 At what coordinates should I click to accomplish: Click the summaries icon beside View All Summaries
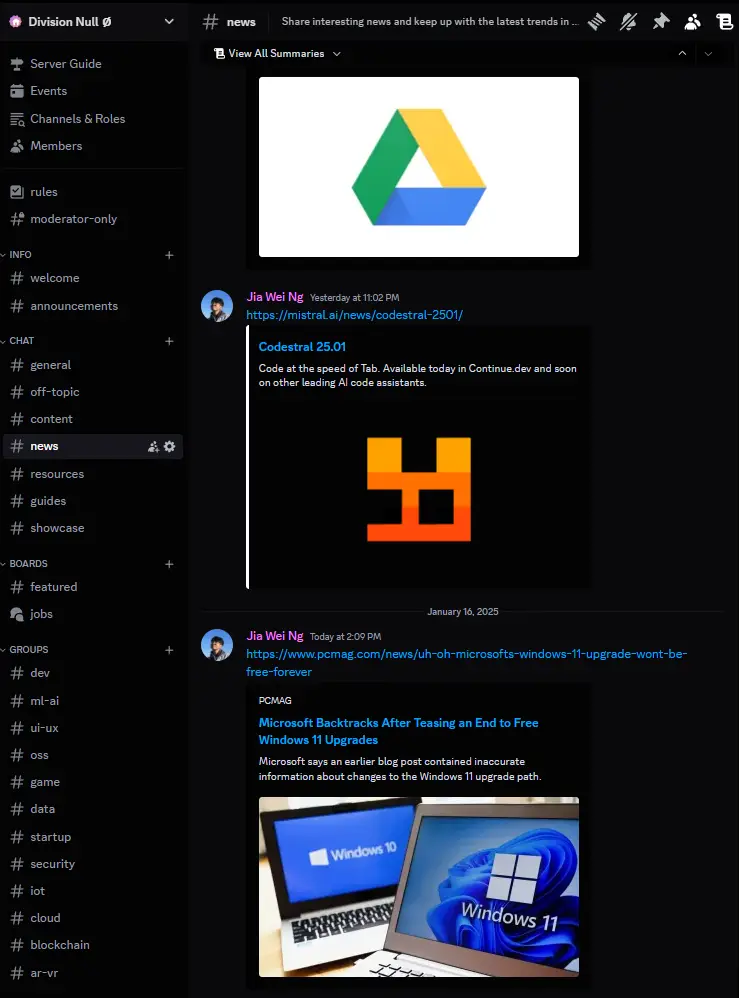click(220, 53)
